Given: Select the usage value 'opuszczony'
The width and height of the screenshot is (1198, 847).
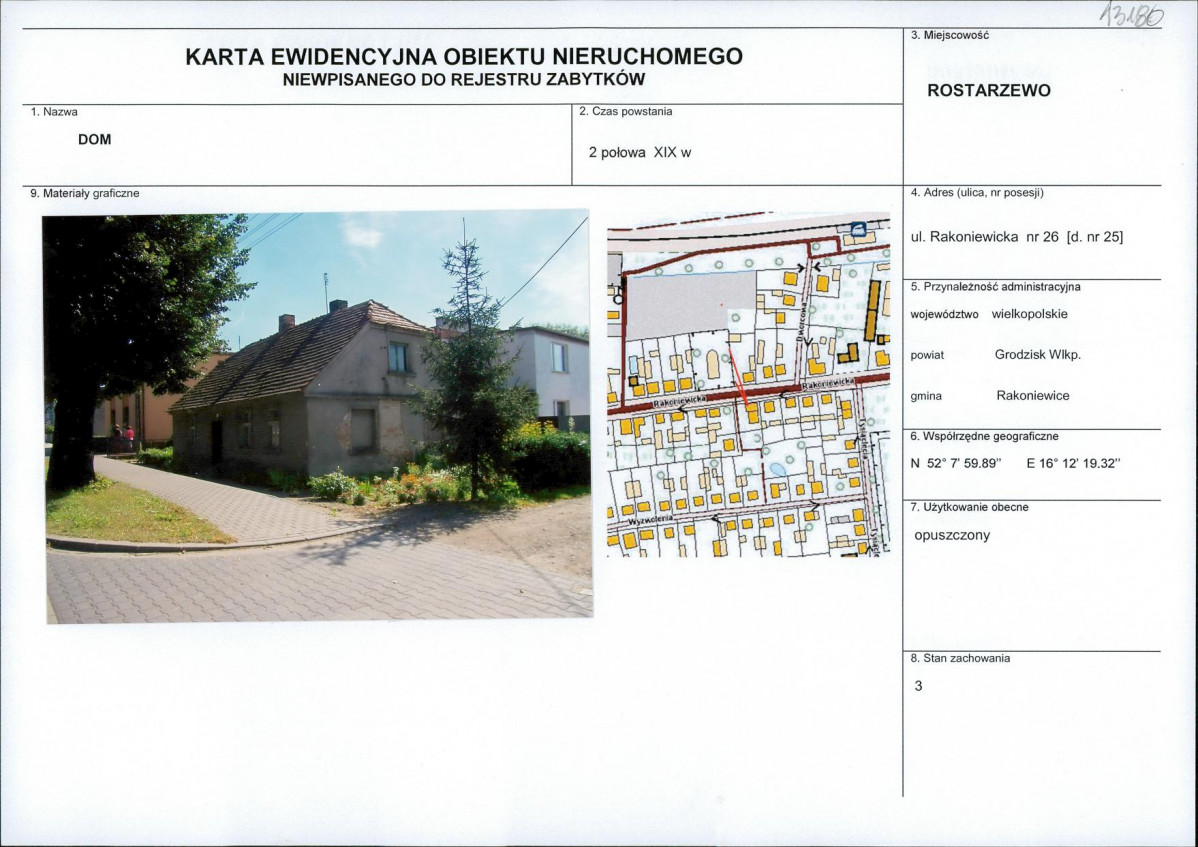Looking at the screenshot, I should click(x=952, y=535).
